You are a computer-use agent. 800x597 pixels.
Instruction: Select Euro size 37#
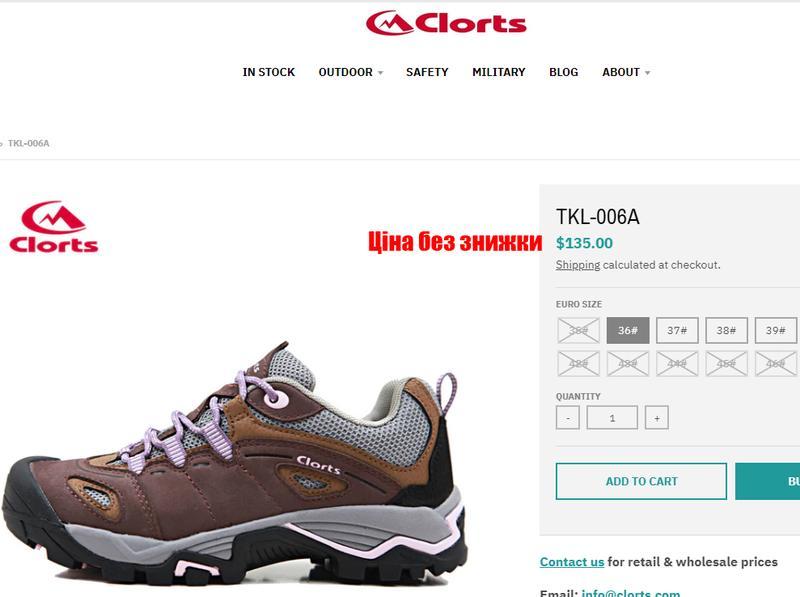tap(677, 330)
